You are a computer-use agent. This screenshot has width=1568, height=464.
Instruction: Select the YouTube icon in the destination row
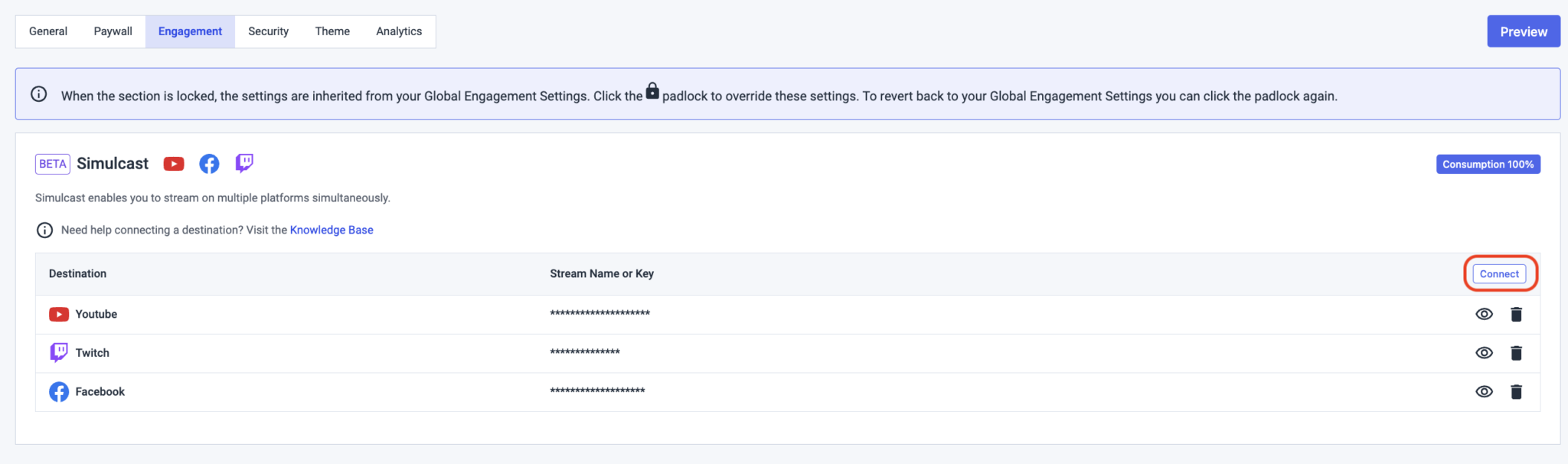59,313
